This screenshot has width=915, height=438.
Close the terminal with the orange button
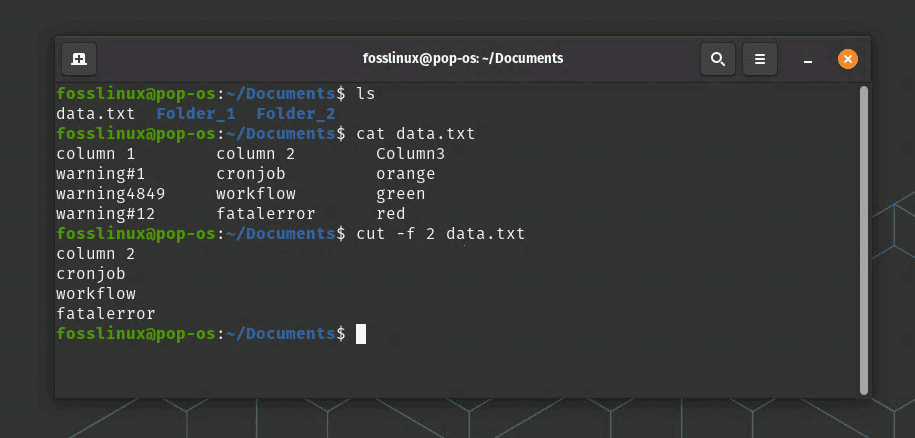pyautogui.click(x=847, y=59)
